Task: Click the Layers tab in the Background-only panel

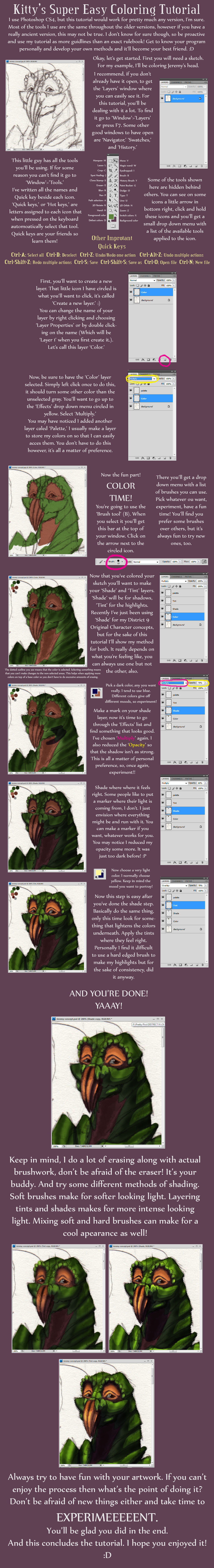Action: [x=165, y=82]
